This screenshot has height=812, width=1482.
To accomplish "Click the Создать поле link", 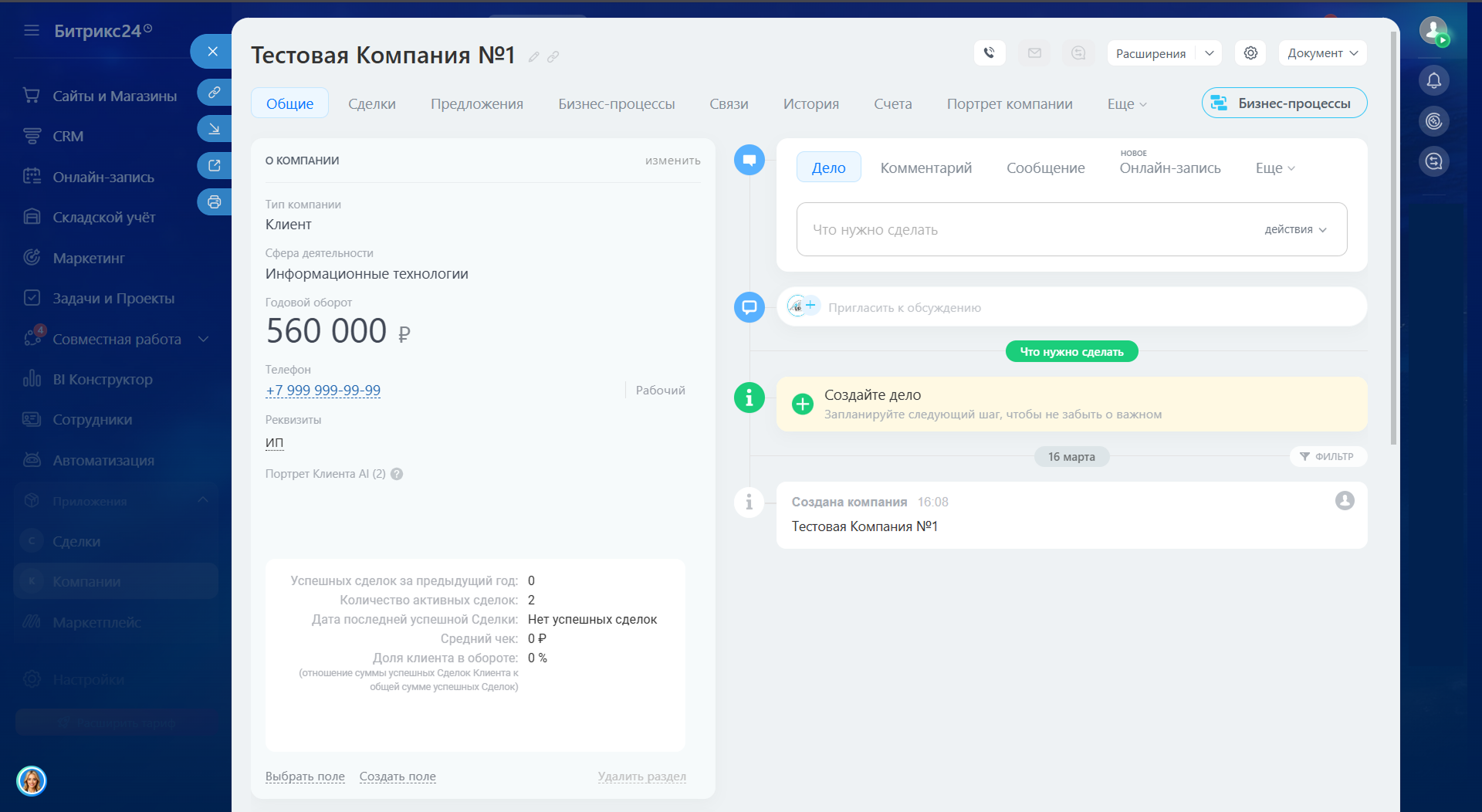I will tap(398, 776).
